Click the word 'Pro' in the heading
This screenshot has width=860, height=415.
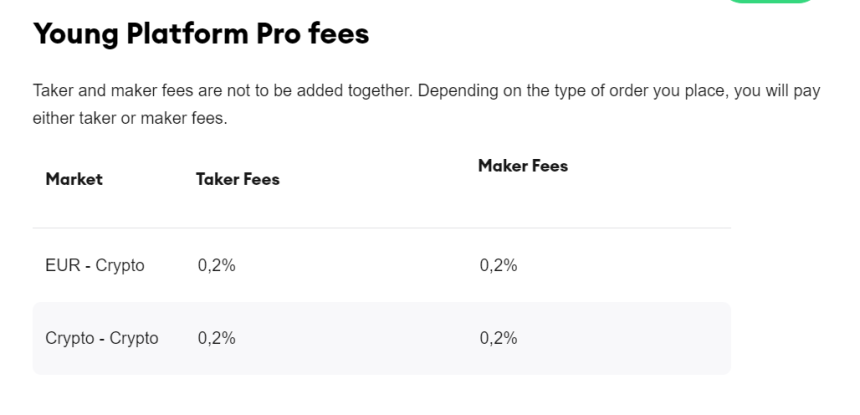point(276,34)
